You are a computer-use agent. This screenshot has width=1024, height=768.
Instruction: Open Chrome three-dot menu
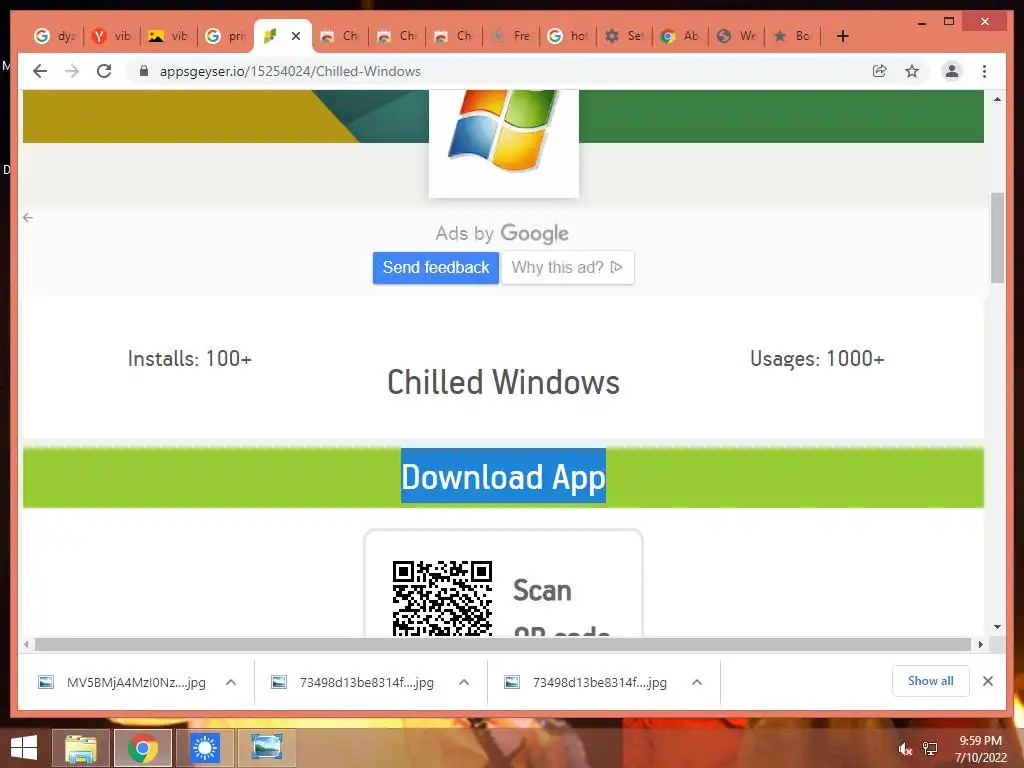(x=984, y=71)
